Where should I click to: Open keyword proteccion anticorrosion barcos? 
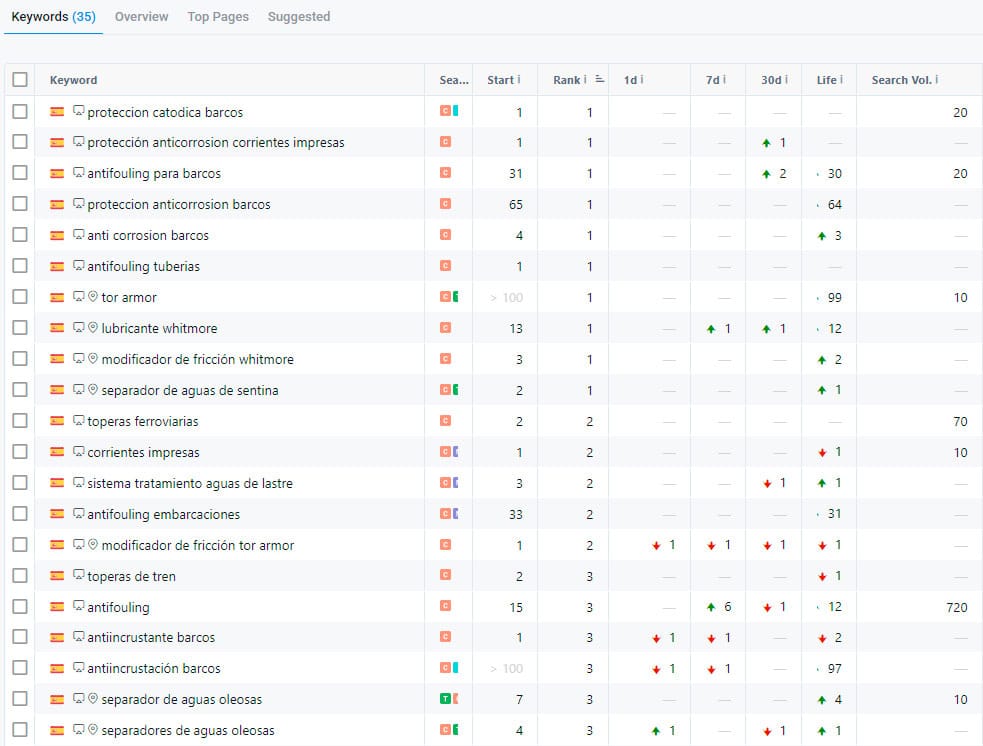coord(179,204)
